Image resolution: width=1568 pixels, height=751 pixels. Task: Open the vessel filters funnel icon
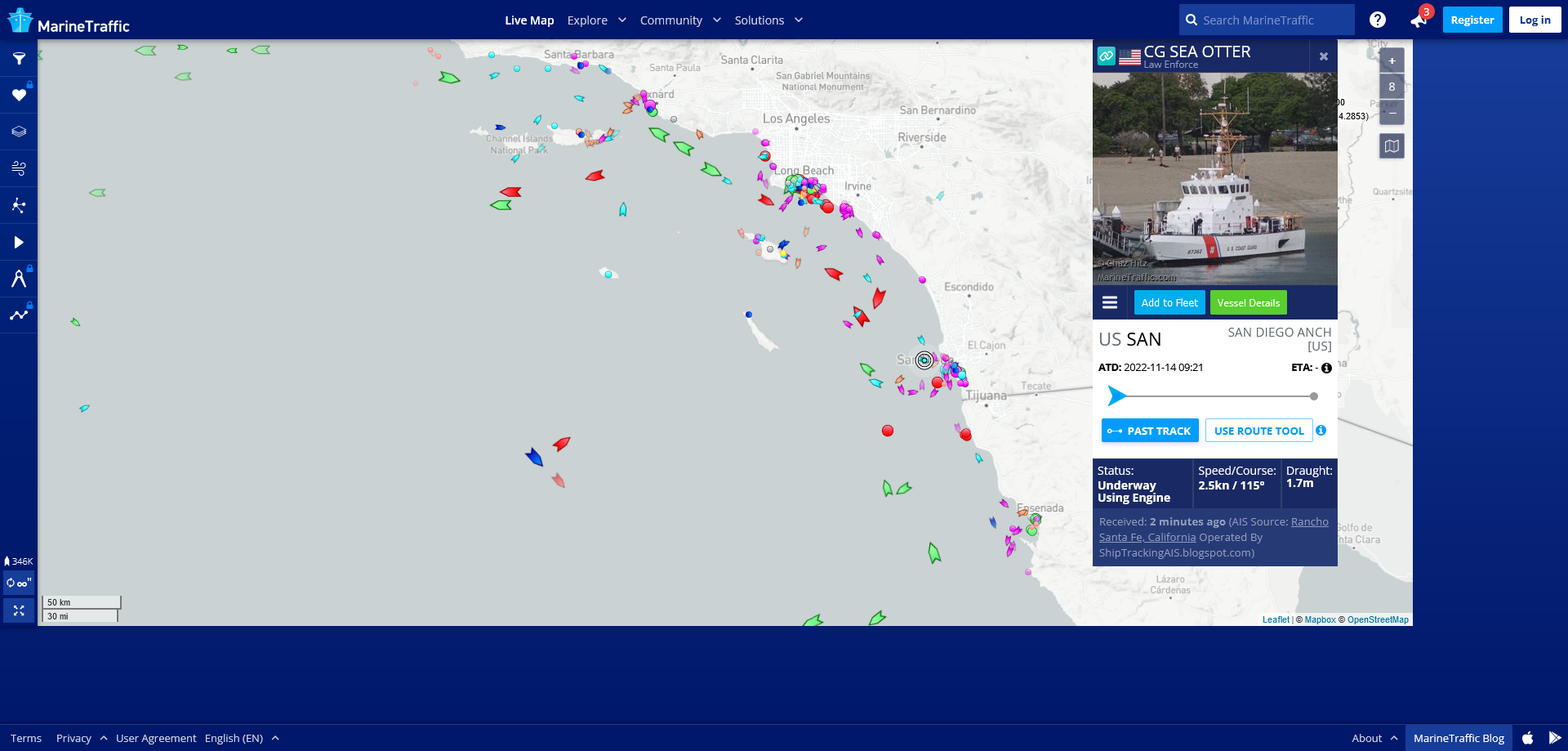19,59
